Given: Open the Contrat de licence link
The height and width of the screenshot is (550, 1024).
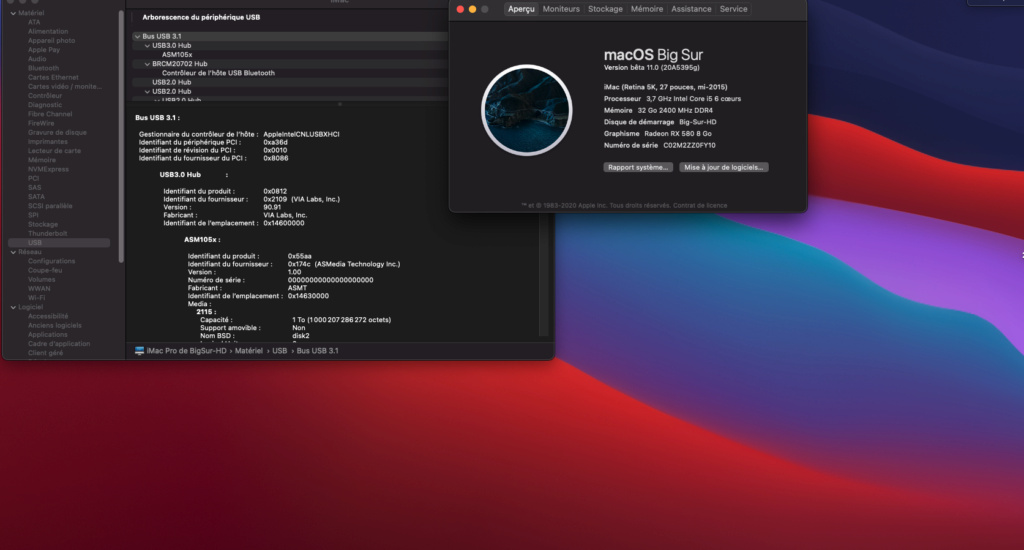Looking at the screenshot, I should [700, 205].
